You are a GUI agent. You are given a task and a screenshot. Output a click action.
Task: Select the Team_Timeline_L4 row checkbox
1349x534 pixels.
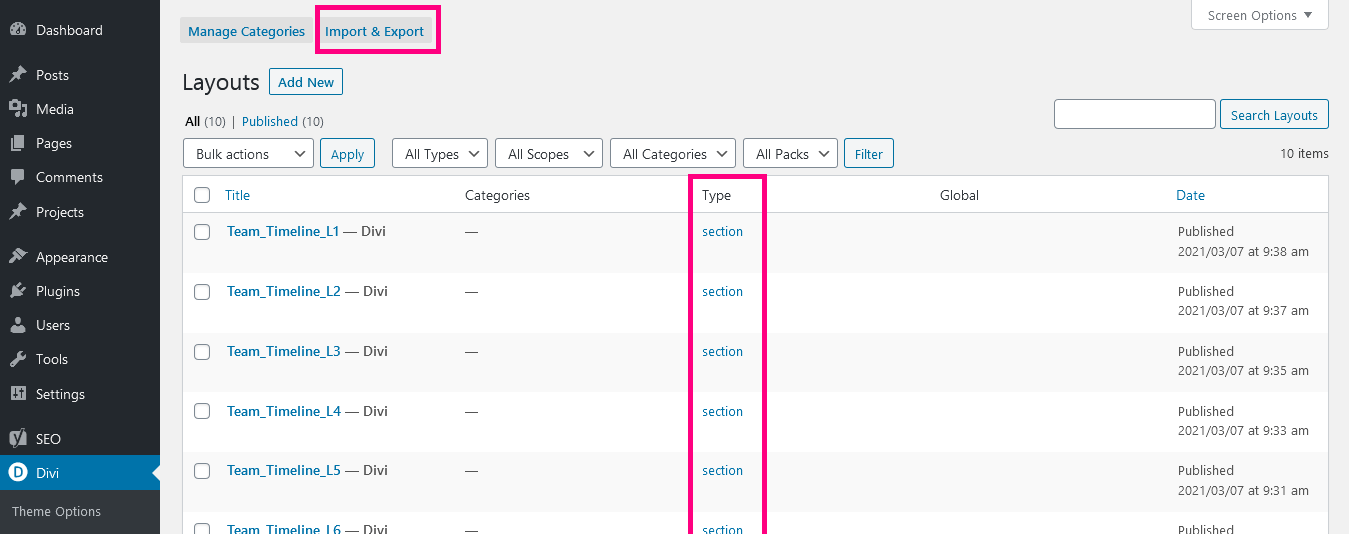pyautogui.click(x=202, y=411)
